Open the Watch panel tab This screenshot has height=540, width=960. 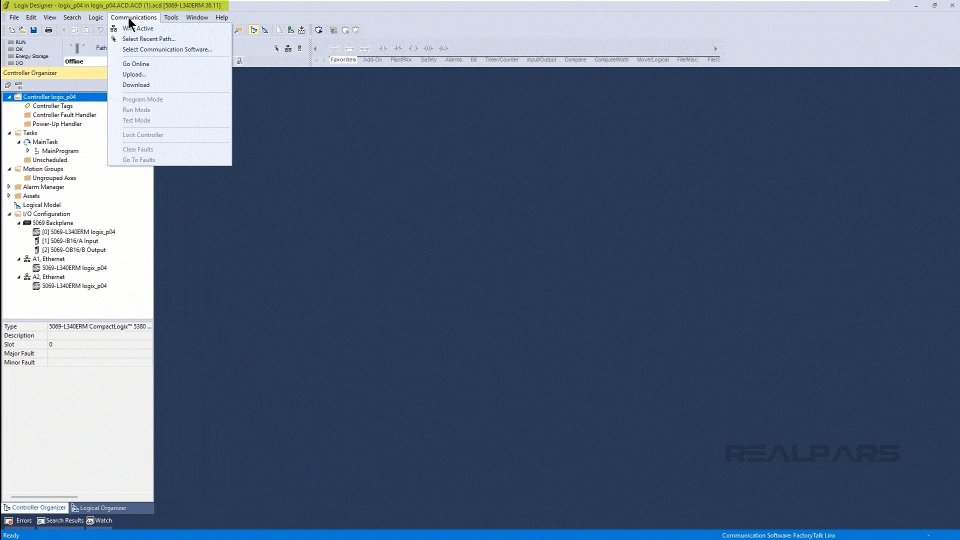click(99, 521)
